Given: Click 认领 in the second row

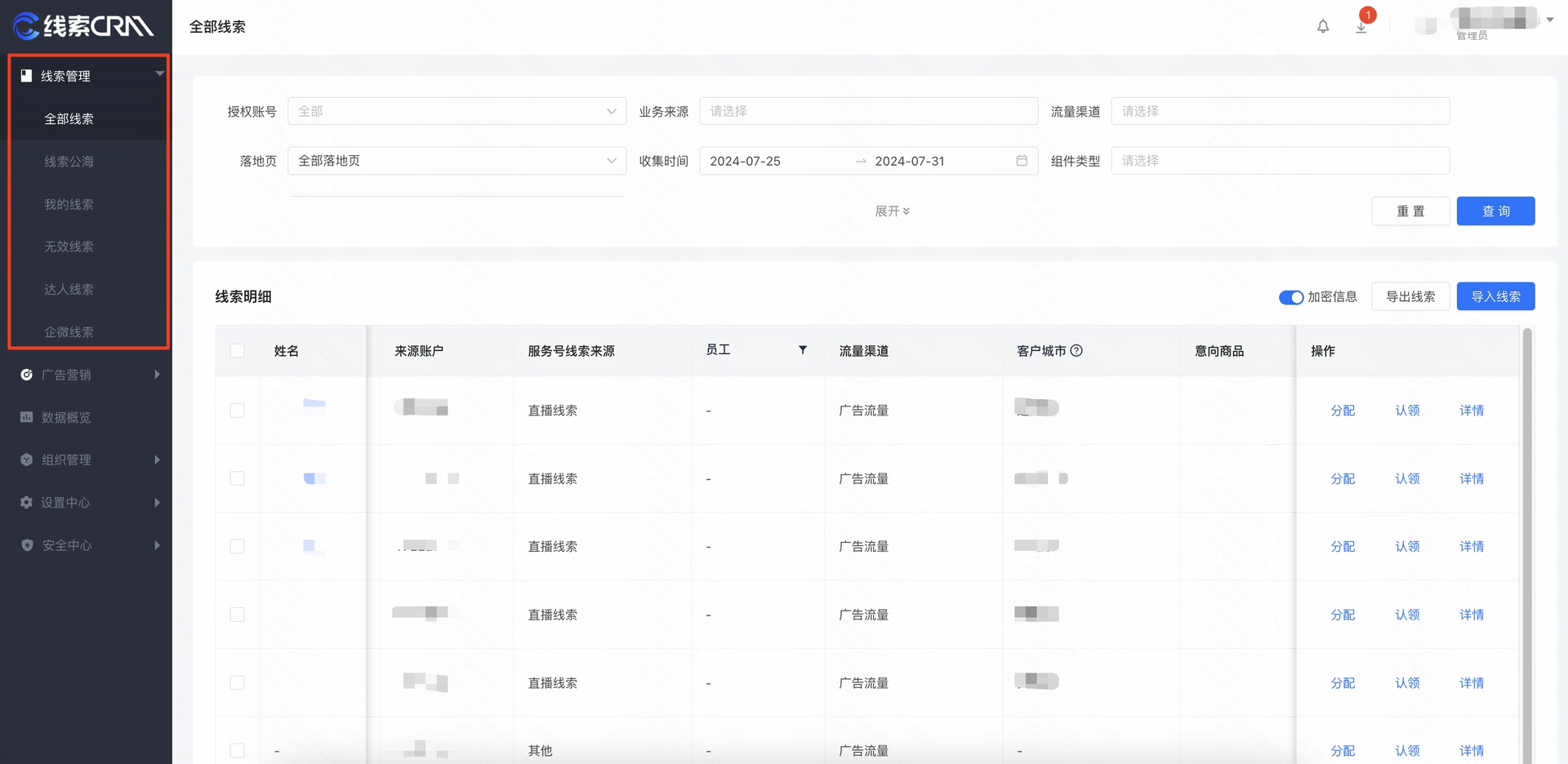Looking at the screenshot, I should click(1407, 478).
